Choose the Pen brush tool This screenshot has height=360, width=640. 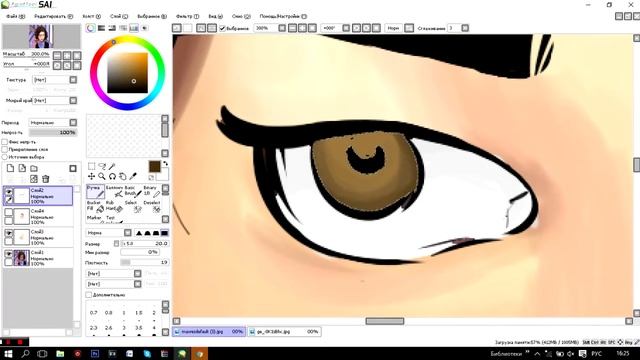pyautogui.click(x=95, y=191)
